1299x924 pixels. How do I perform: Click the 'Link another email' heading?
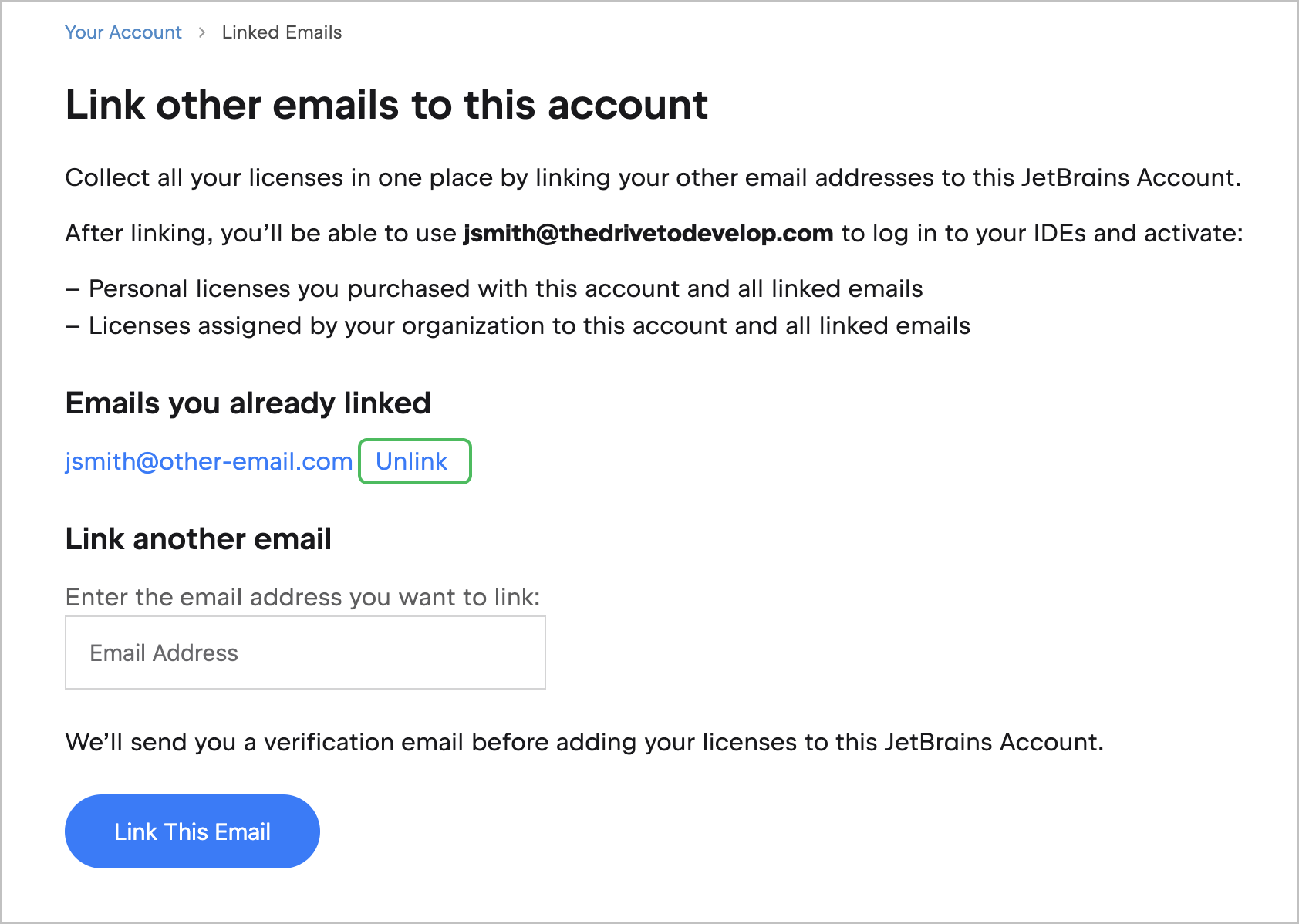click(x=198, y=539)
